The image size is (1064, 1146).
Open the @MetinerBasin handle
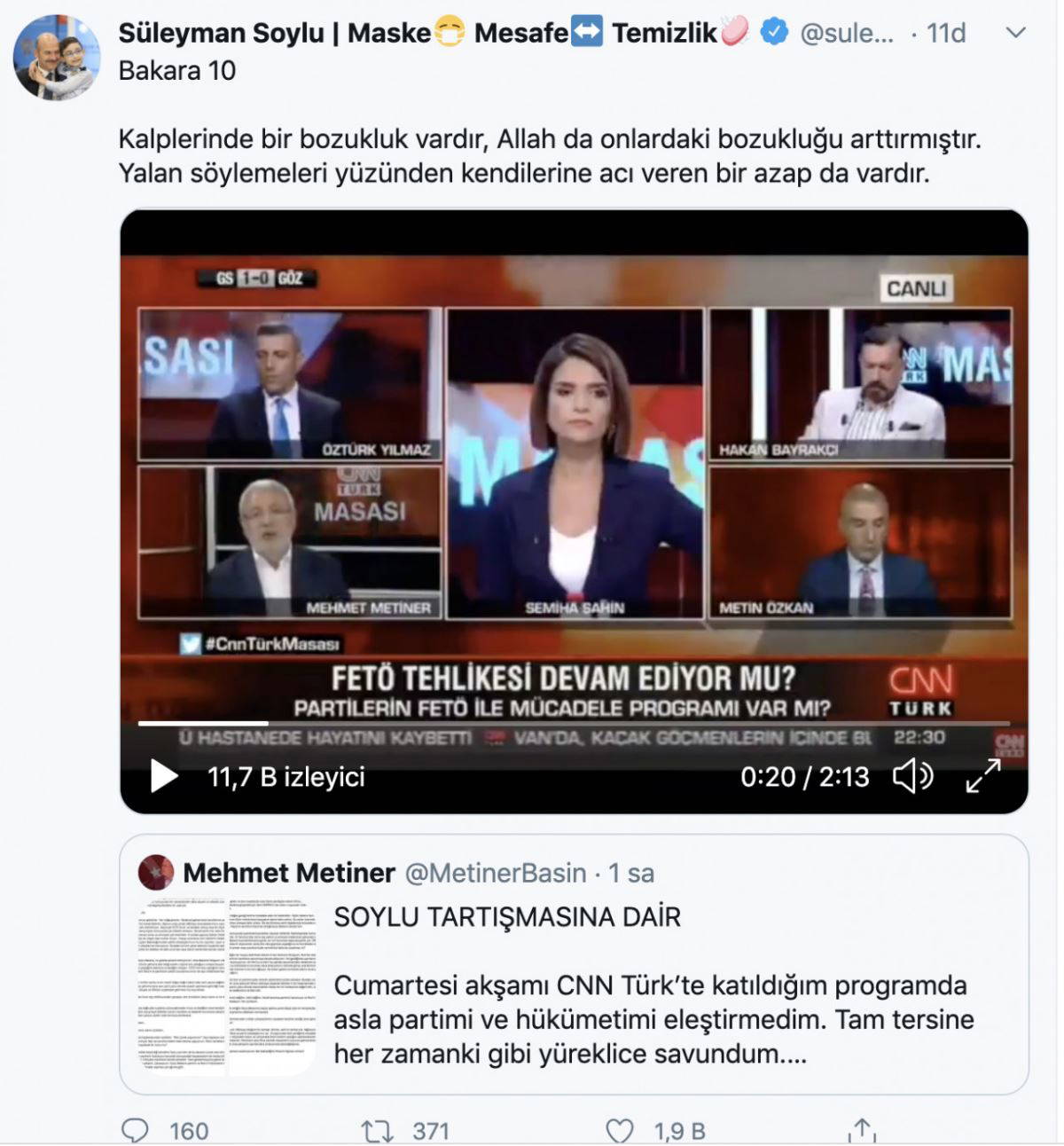pos(496,873)
